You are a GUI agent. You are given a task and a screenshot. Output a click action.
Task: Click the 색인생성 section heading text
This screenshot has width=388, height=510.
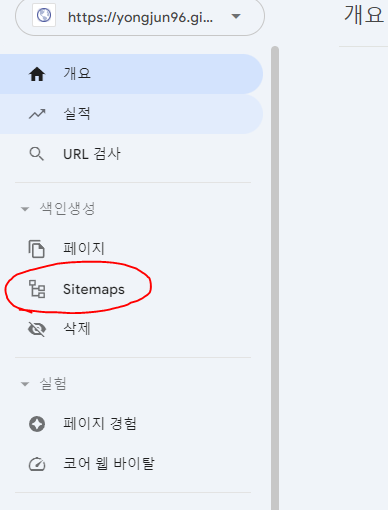68,209
